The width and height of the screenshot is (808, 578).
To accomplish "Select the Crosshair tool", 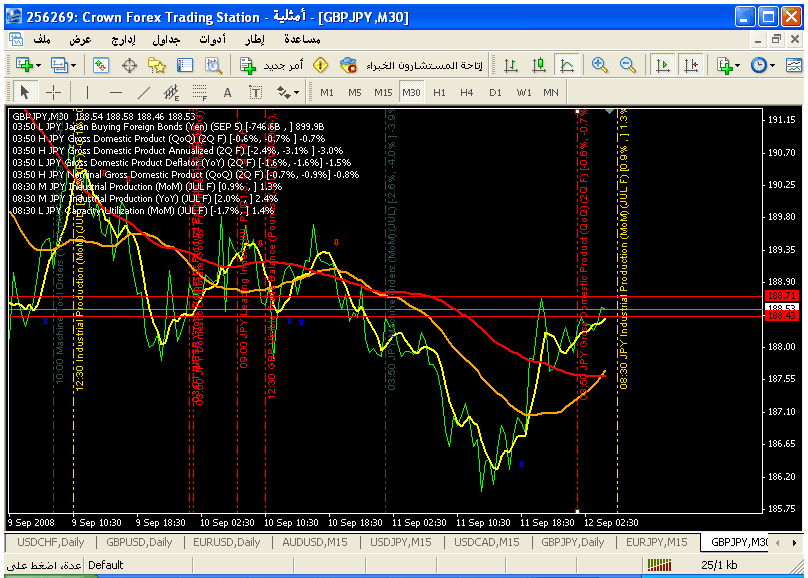I will pyautogui.click(x=53, y=93).
